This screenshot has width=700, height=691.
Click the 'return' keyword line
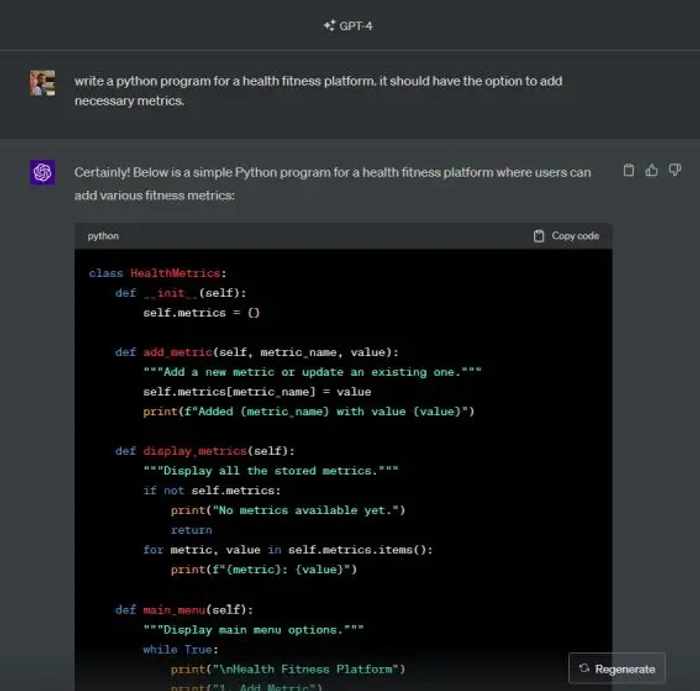[191, 530]
